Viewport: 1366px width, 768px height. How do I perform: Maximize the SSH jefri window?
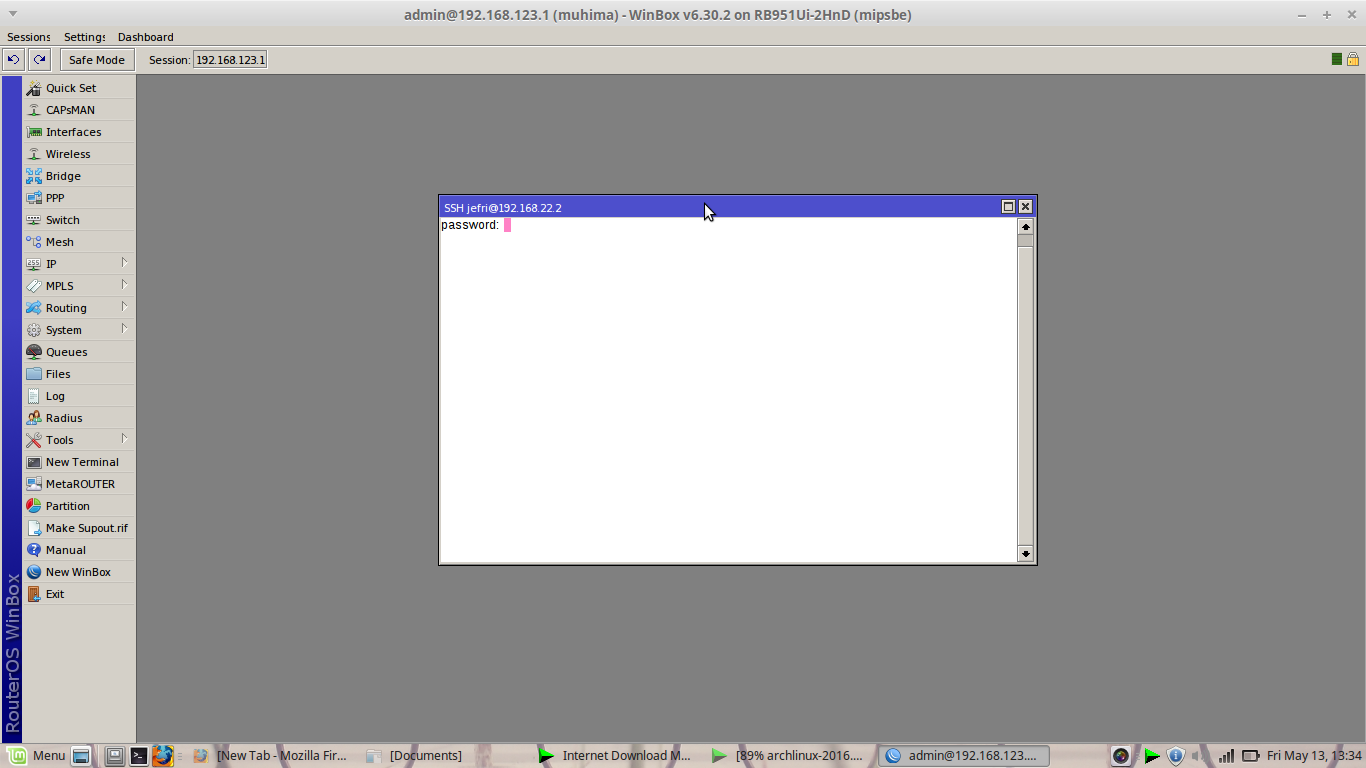[1008, 207]
